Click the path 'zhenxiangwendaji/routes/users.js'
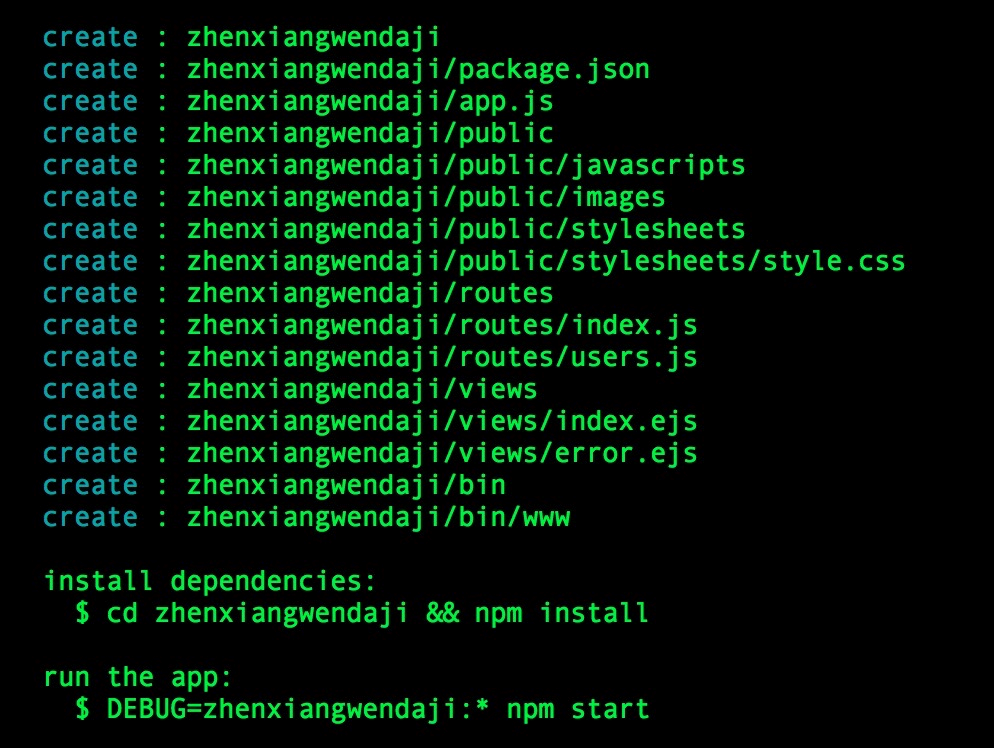The width and height of the screenshot is (994, 748). pos(442,358)
